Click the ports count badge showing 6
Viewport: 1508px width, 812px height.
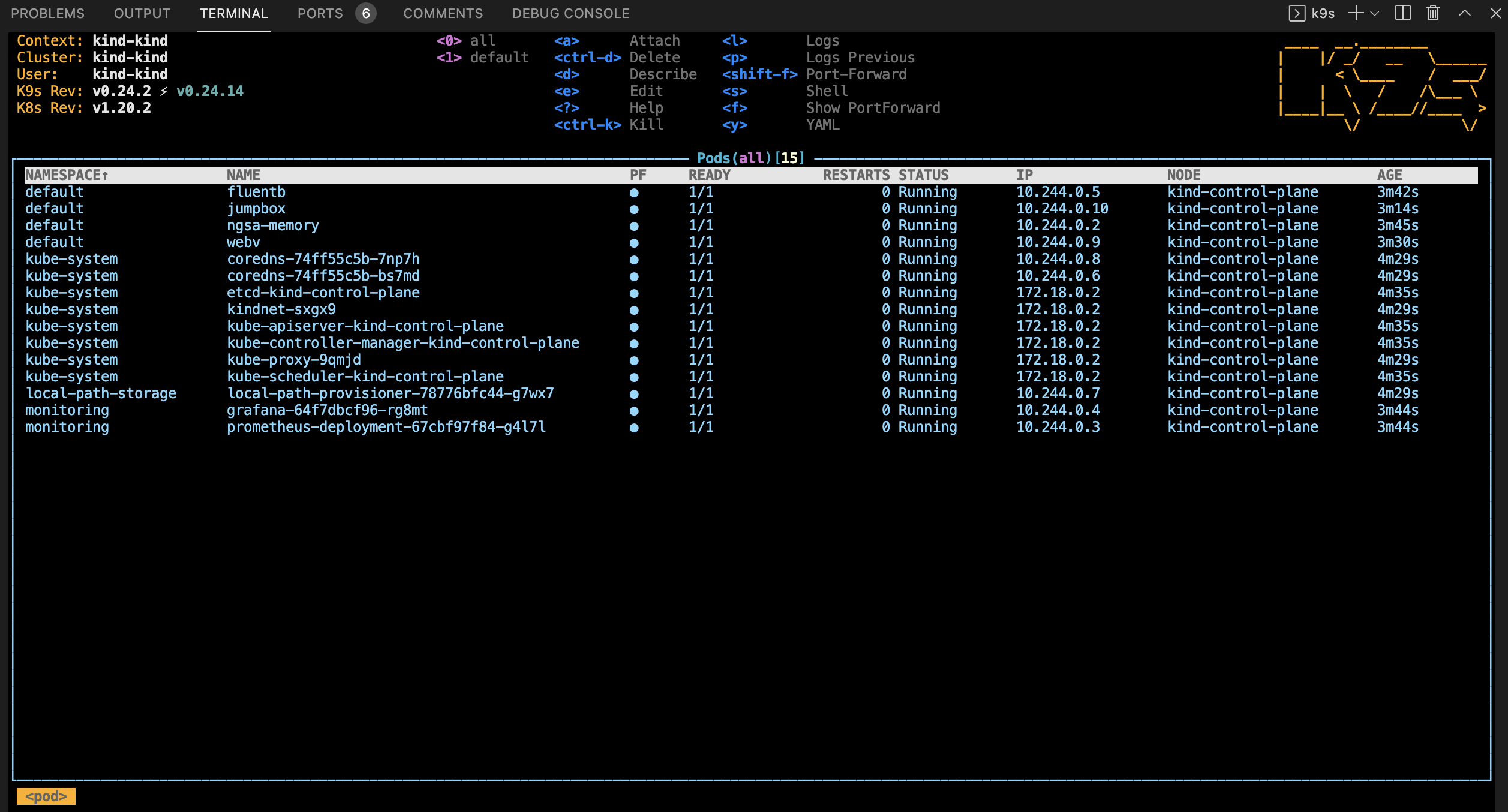coord(366,13)
